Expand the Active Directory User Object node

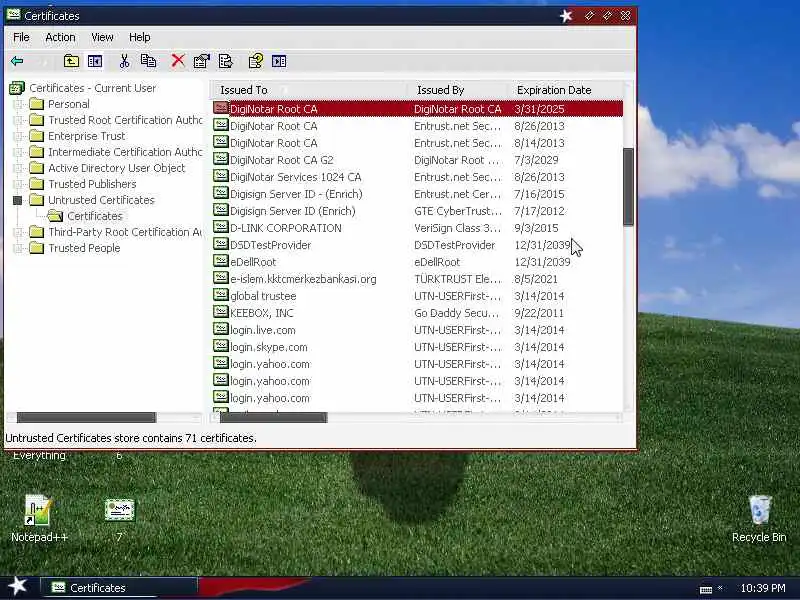pos(18,168)
